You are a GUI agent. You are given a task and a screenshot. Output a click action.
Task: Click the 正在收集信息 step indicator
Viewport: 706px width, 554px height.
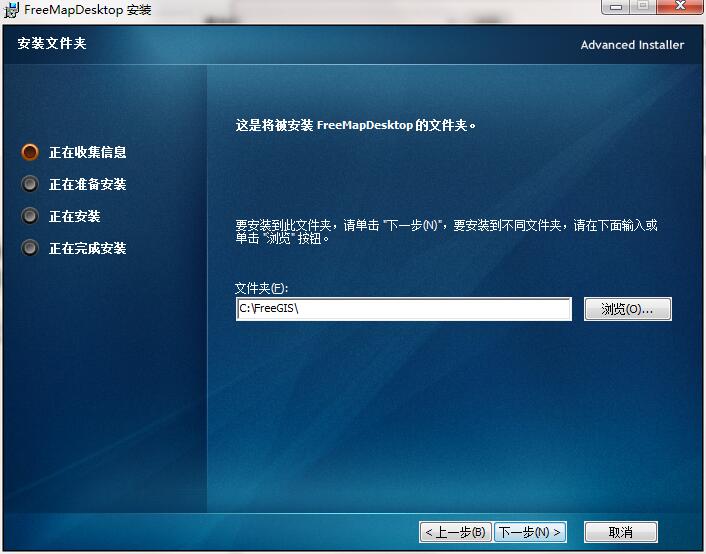[30, 152]
